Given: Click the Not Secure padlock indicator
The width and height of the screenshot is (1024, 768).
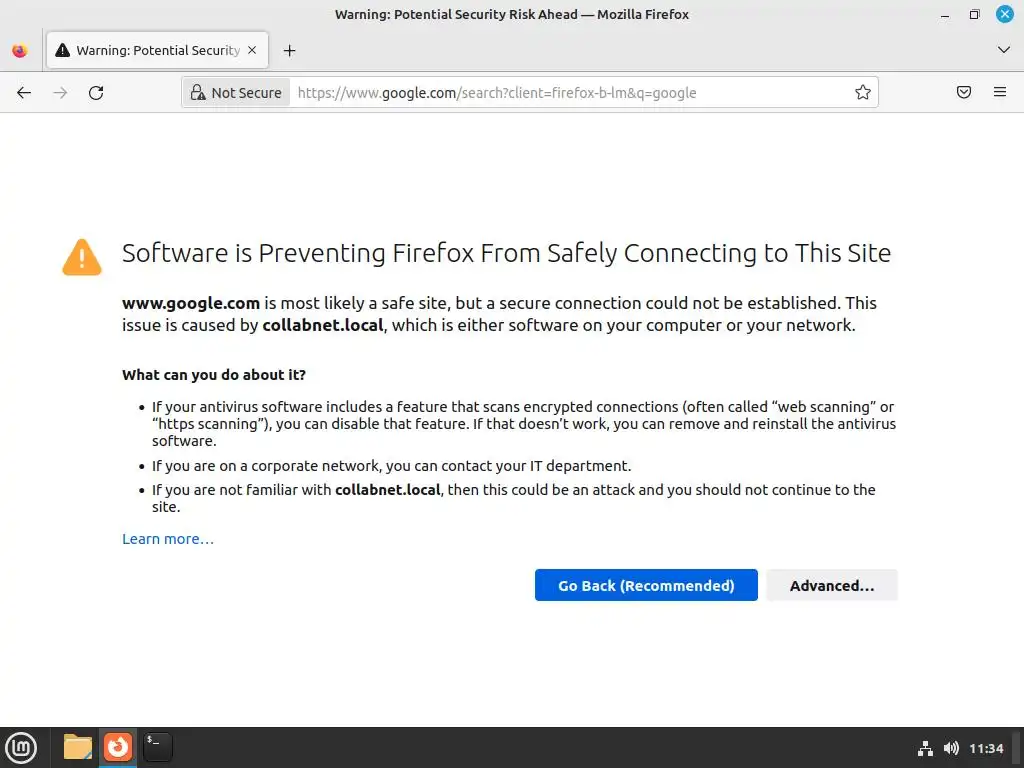Looking at the screenshot, I should 236,93.
